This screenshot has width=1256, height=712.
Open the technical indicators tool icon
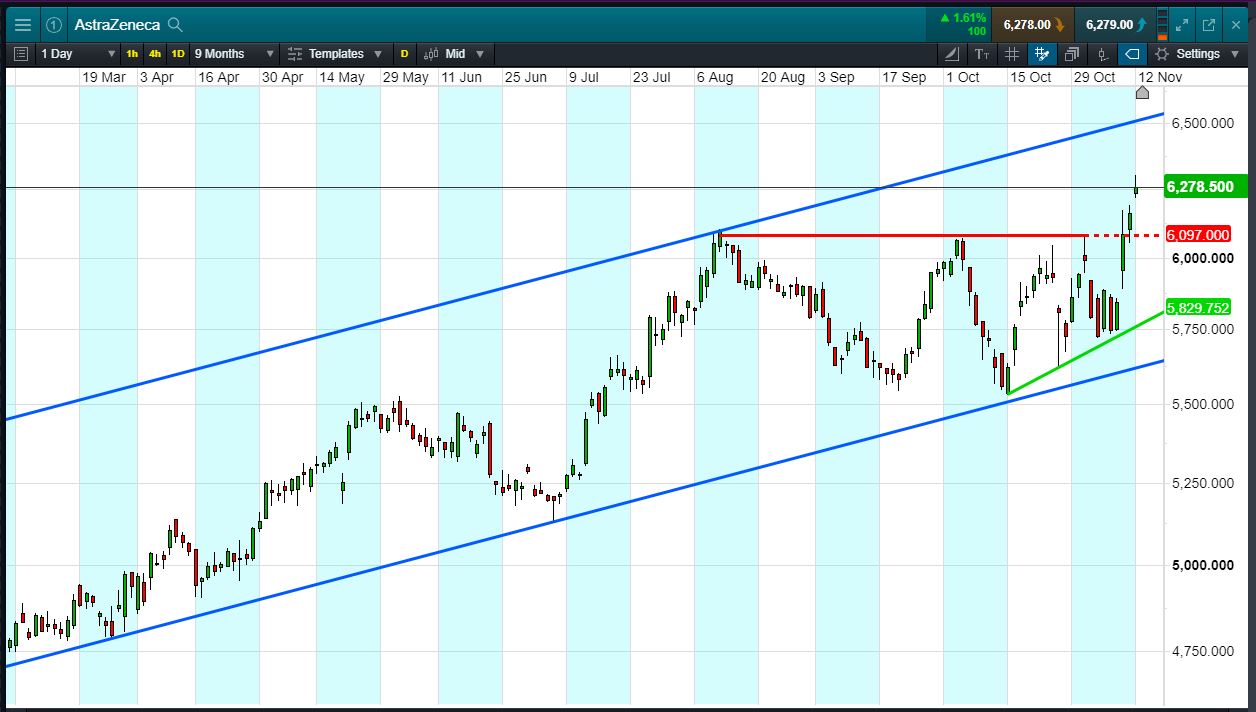coord(952,54)
